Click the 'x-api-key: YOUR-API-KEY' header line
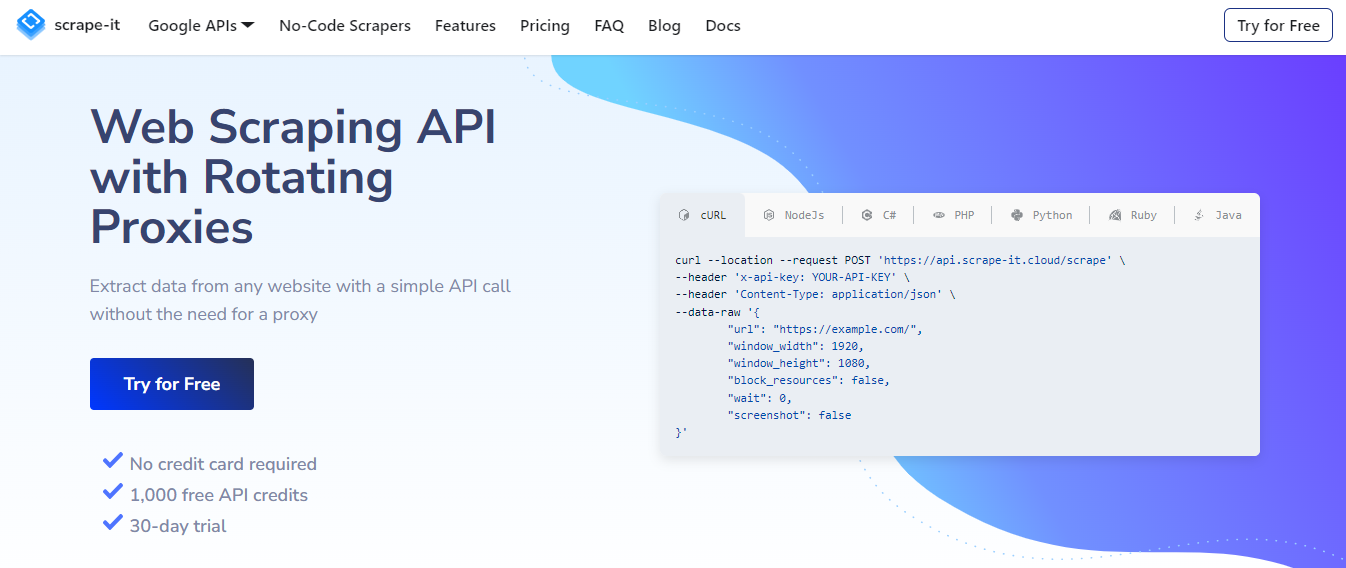 click(x=792, y=277)
